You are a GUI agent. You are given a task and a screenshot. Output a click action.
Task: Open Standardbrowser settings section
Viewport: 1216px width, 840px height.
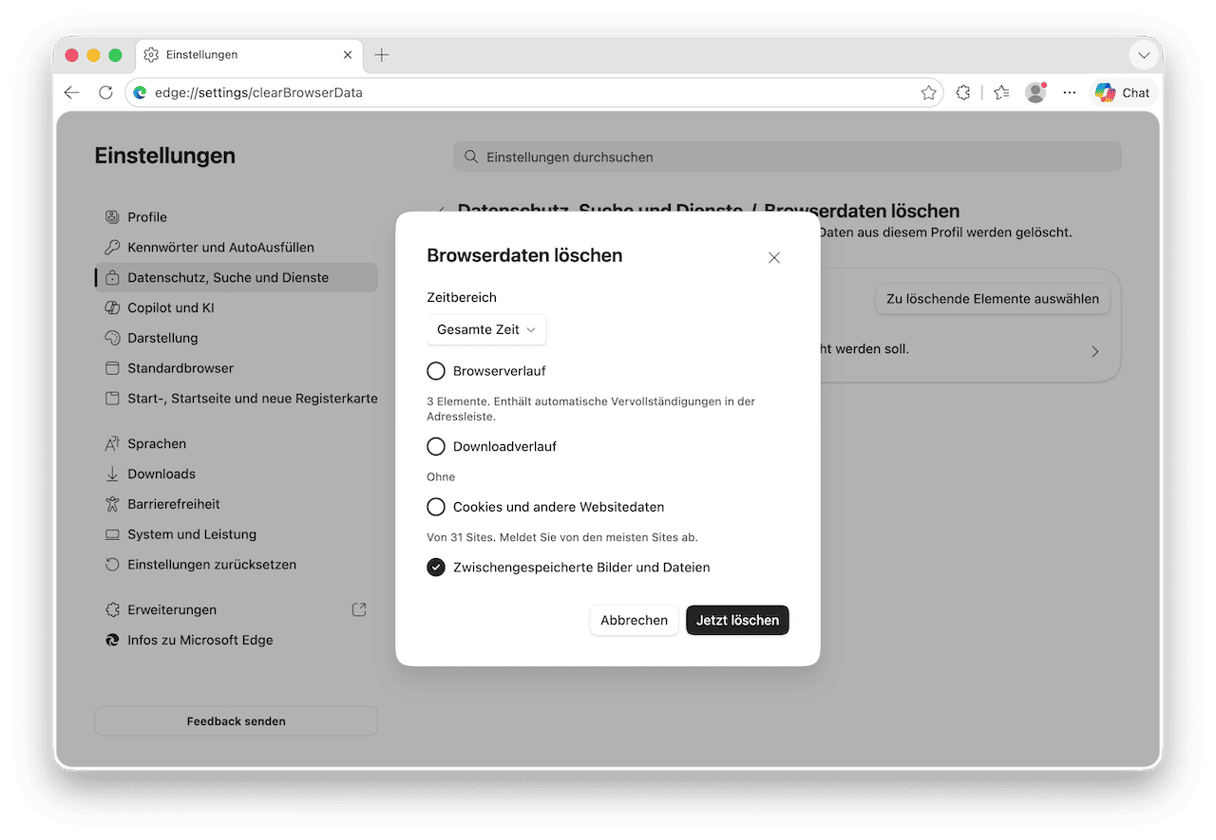tap(236, 368)
